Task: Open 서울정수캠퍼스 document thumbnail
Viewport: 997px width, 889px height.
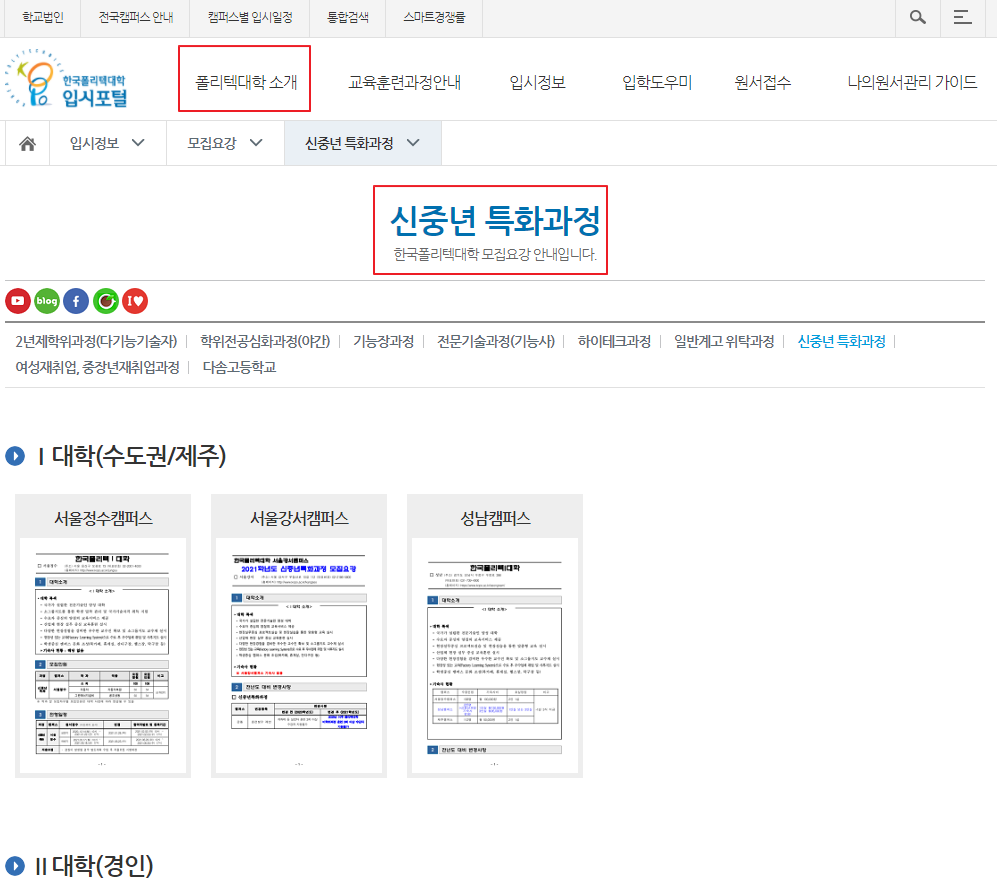Action: pyautogui.click(x=103, y=656)
